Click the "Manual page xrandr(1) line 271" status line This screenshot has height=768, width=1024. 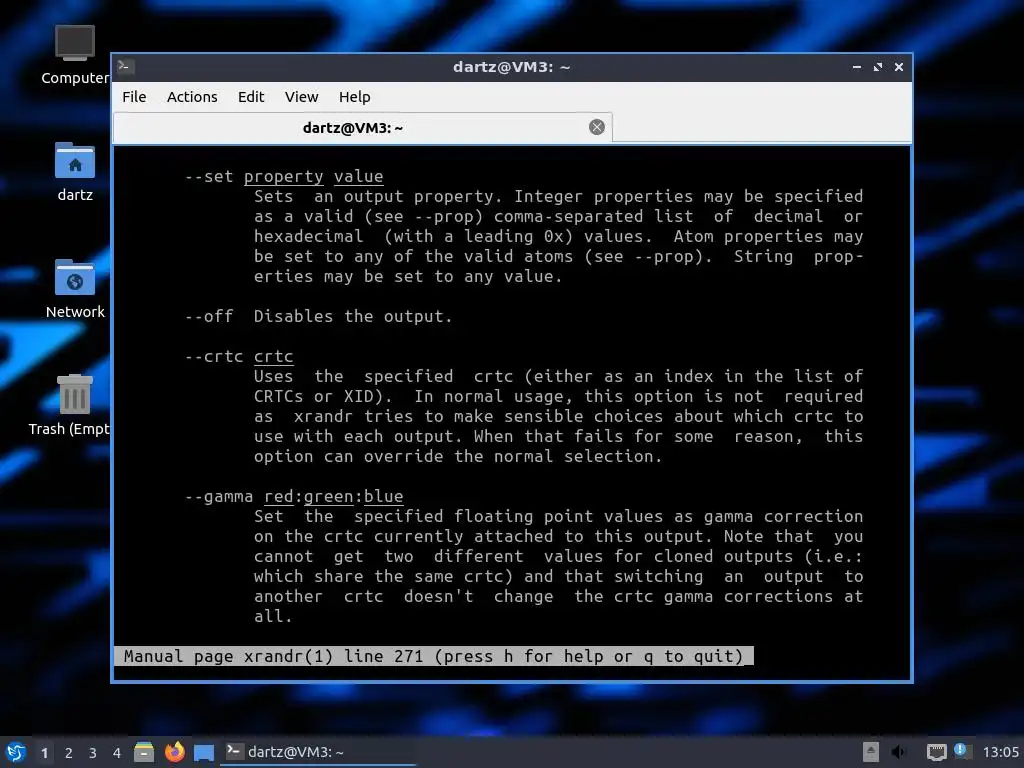point(434,656)
